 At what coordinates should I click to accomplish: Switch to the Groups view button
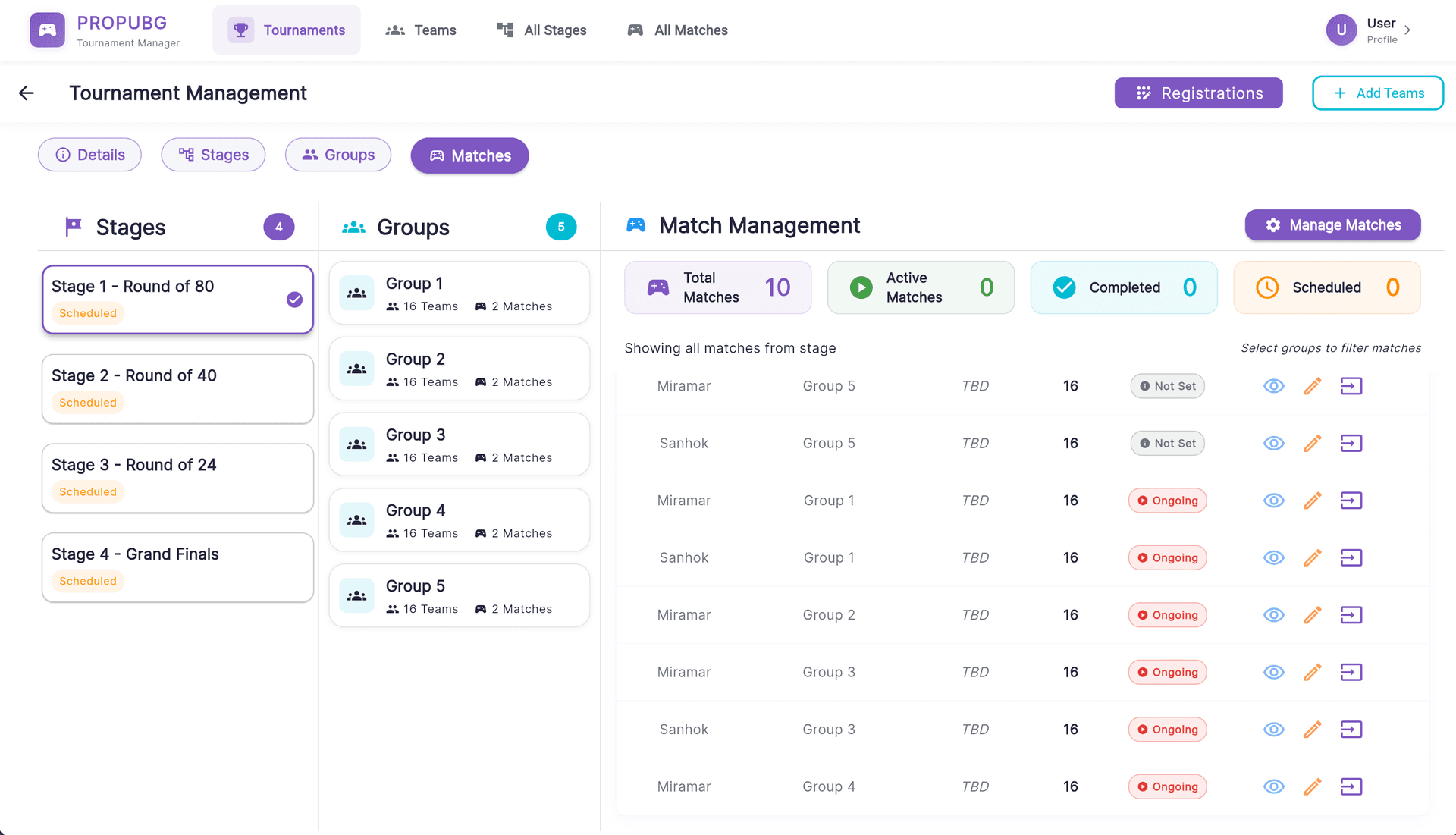pyautogui.click(x=337, y=155)
